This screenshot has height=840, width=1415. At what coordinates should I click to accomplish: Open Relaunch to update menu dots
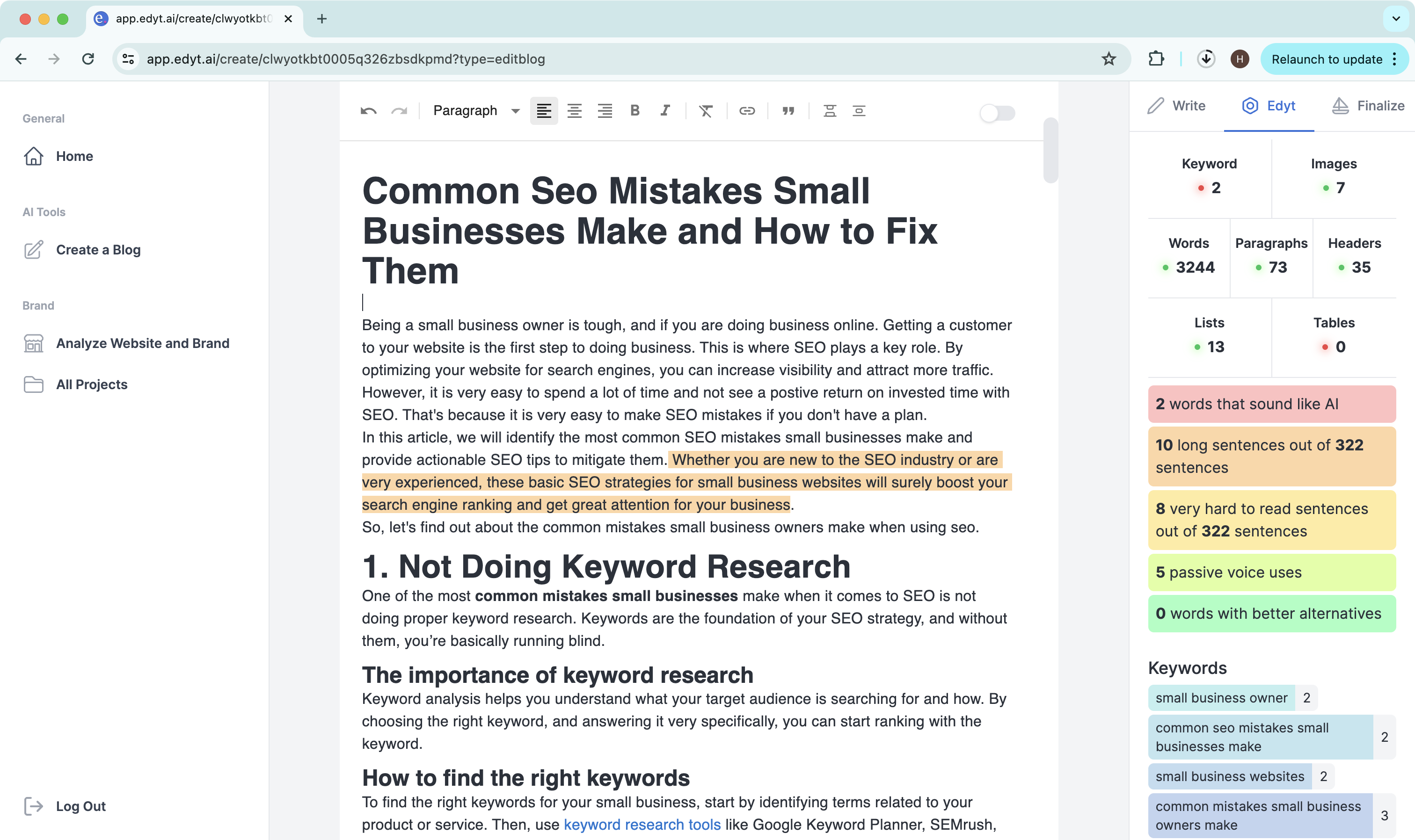tap(1394, 59)
